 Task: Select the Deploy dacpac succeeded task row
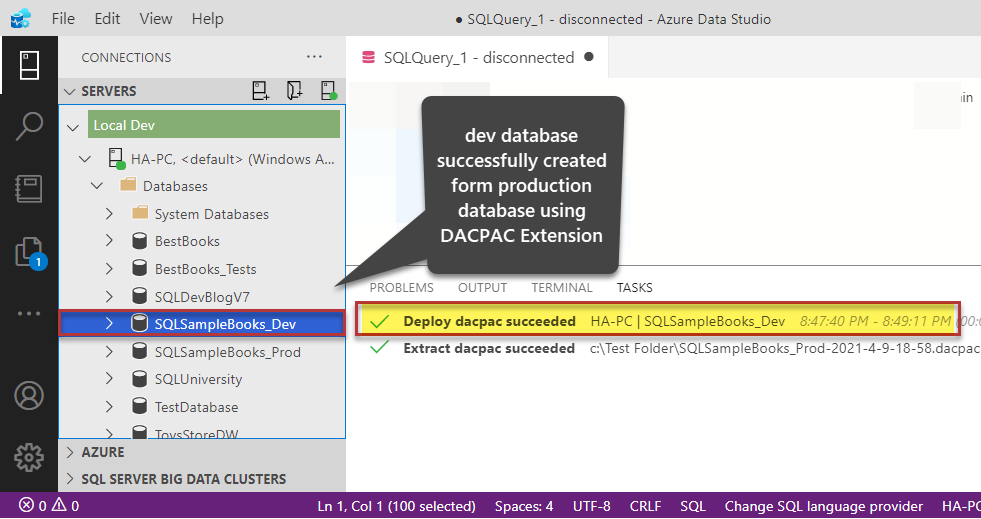coord(657,321)
